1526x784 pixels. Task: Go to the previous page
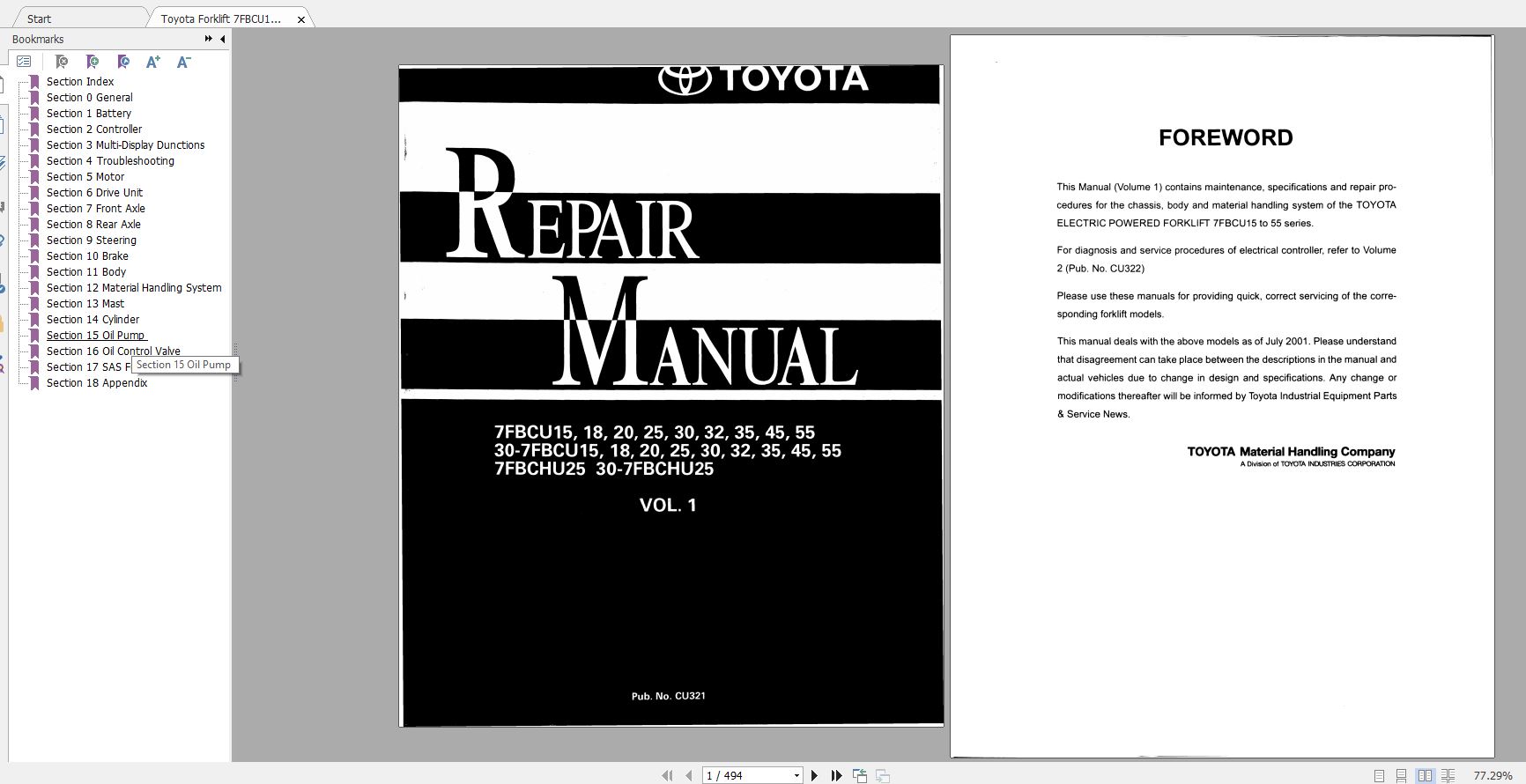coord(689,776)
